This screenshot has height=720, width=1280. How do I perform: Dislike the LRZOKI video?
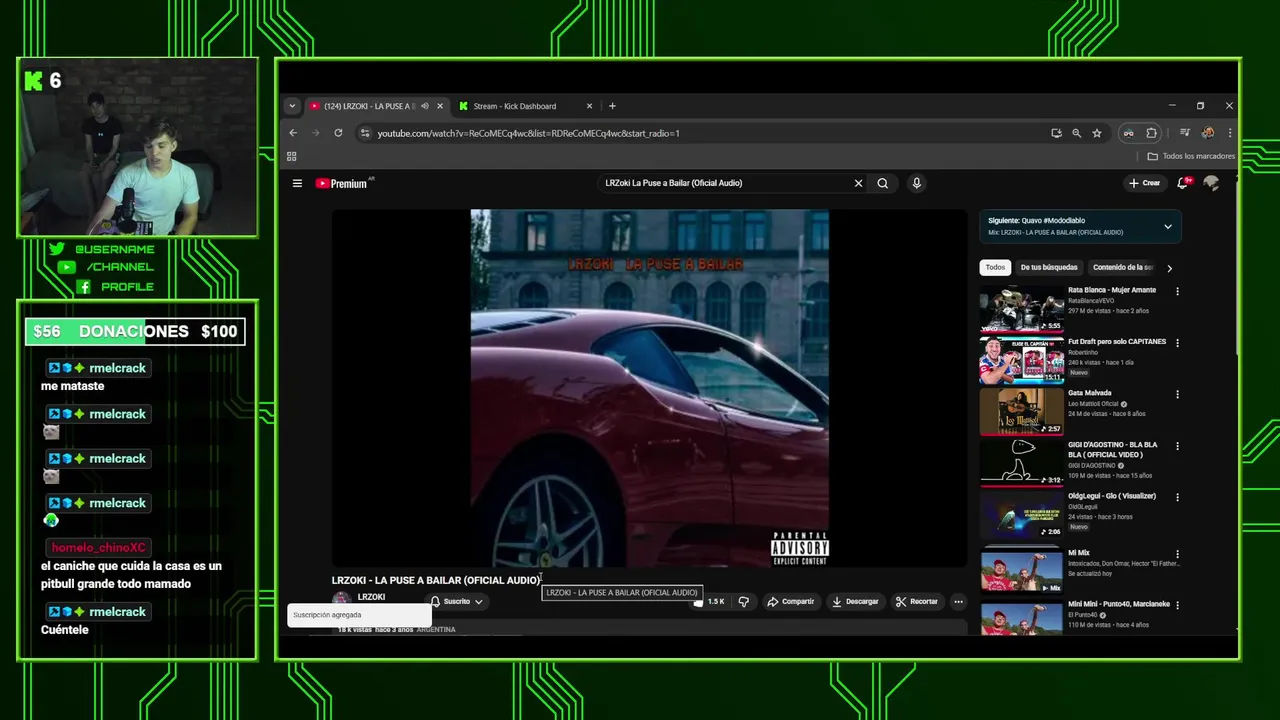[743, 601]
